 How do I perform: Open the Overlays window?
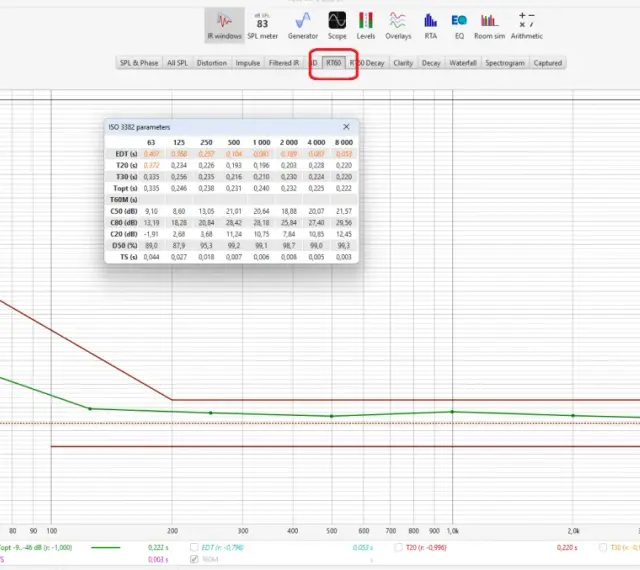(x=398, y=25)
